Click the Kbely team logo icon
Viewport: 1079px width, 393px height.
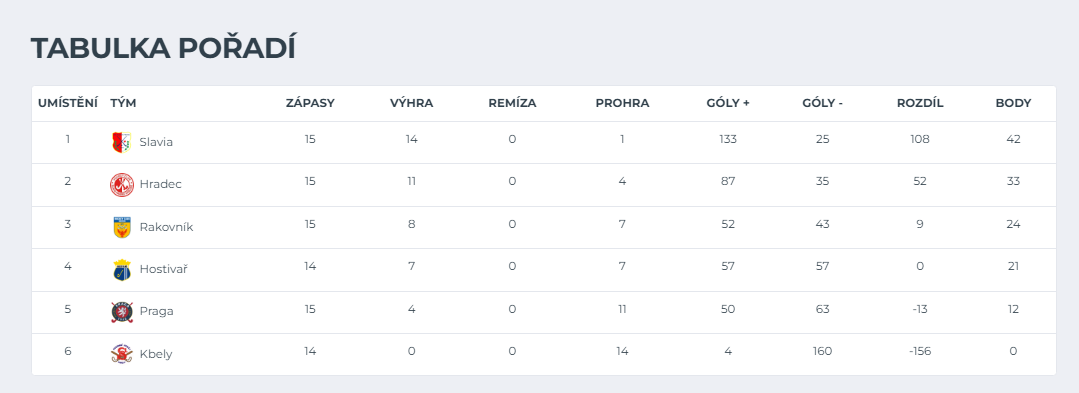[121, 354]
